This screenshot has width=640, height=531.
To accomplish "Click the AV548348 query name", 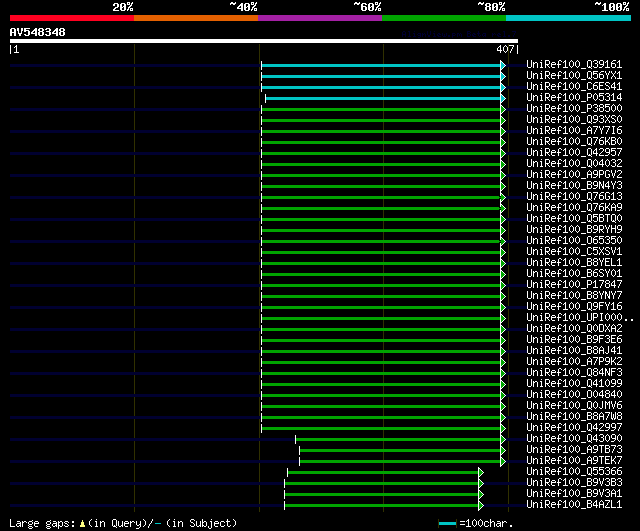I will tap(38, 32).
